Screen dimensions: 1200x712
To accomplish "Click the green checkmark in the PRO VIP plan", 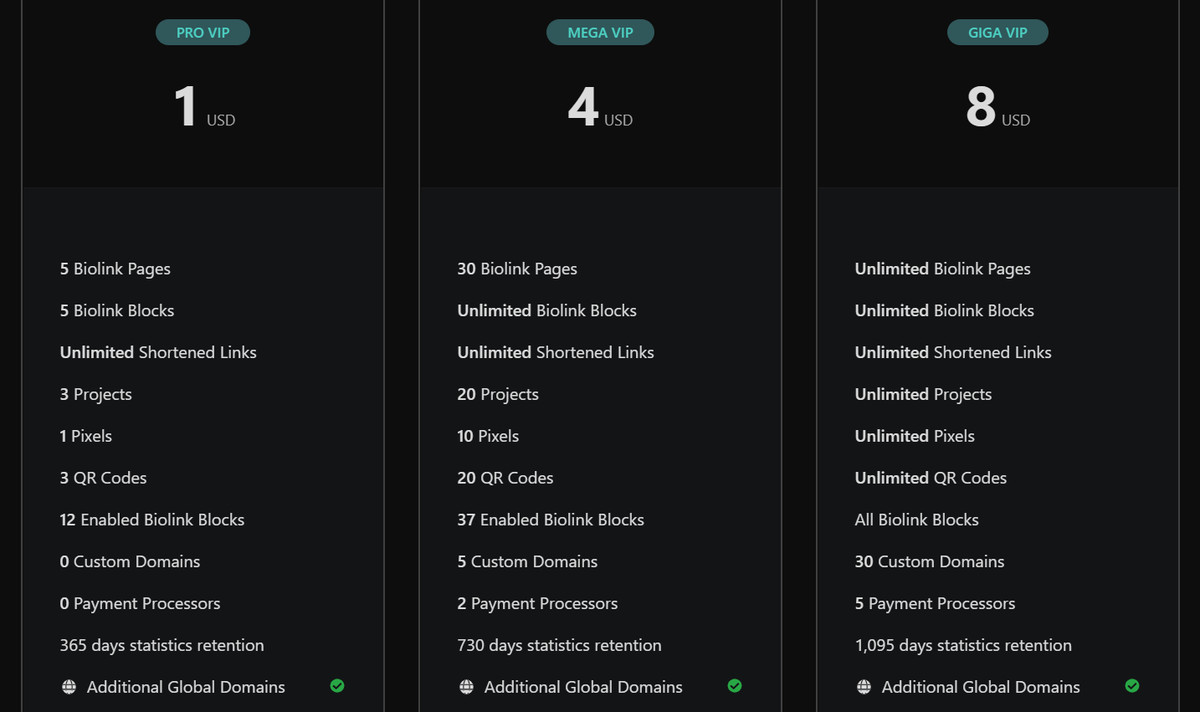I will pos(337,686).
